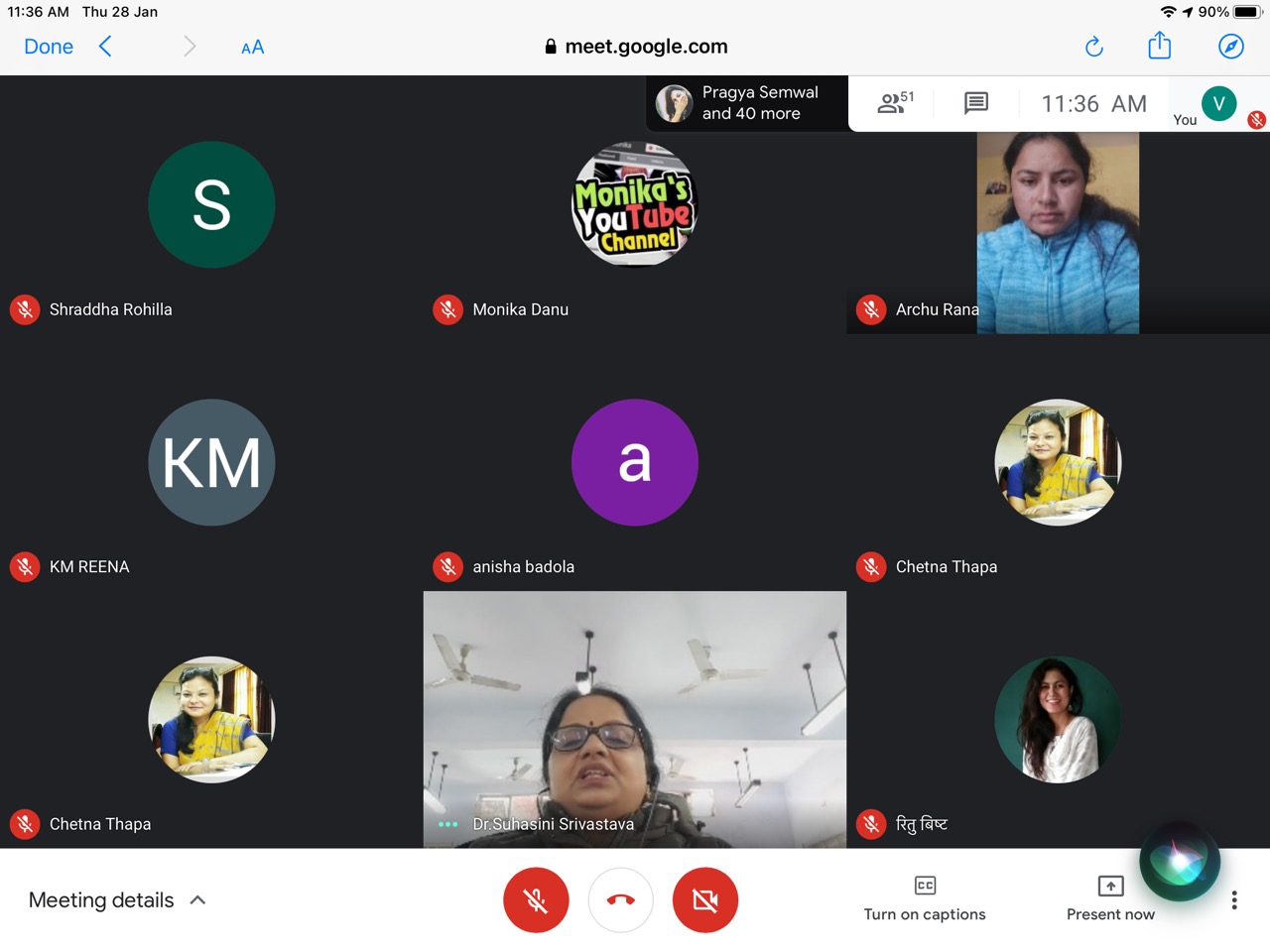This screenshot has width=1270, height=952.
Task: Click Archu Rana's muted mic icon
Action: [871, 309]
